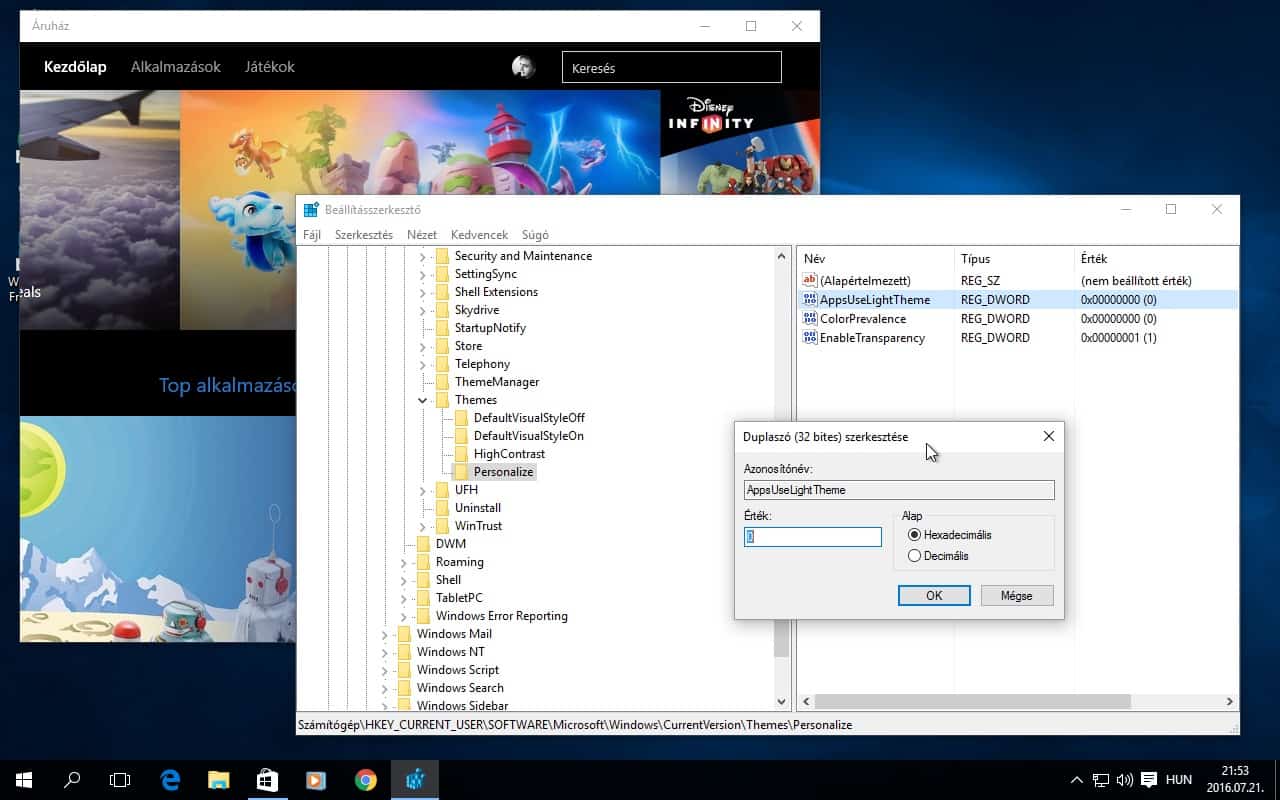
Task: Select (Alapértelmezett) string value icon
Action: click(810, 281)
